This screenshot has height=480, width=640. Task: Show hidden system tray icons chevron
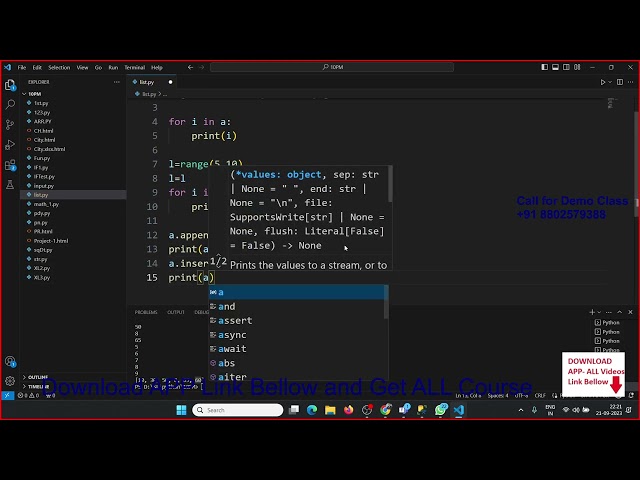(521, 410)
